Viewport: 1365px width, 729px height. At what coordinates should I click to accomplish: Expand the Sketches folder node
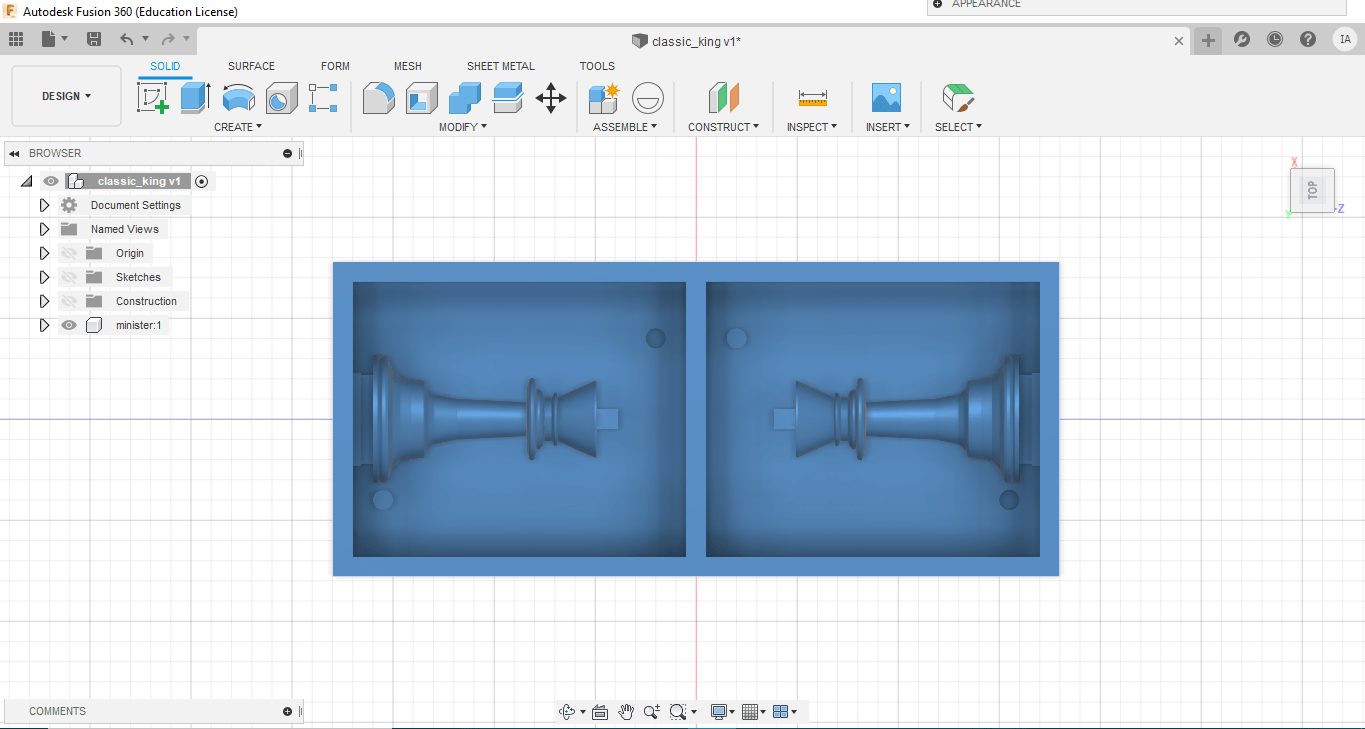pos(44,277)
